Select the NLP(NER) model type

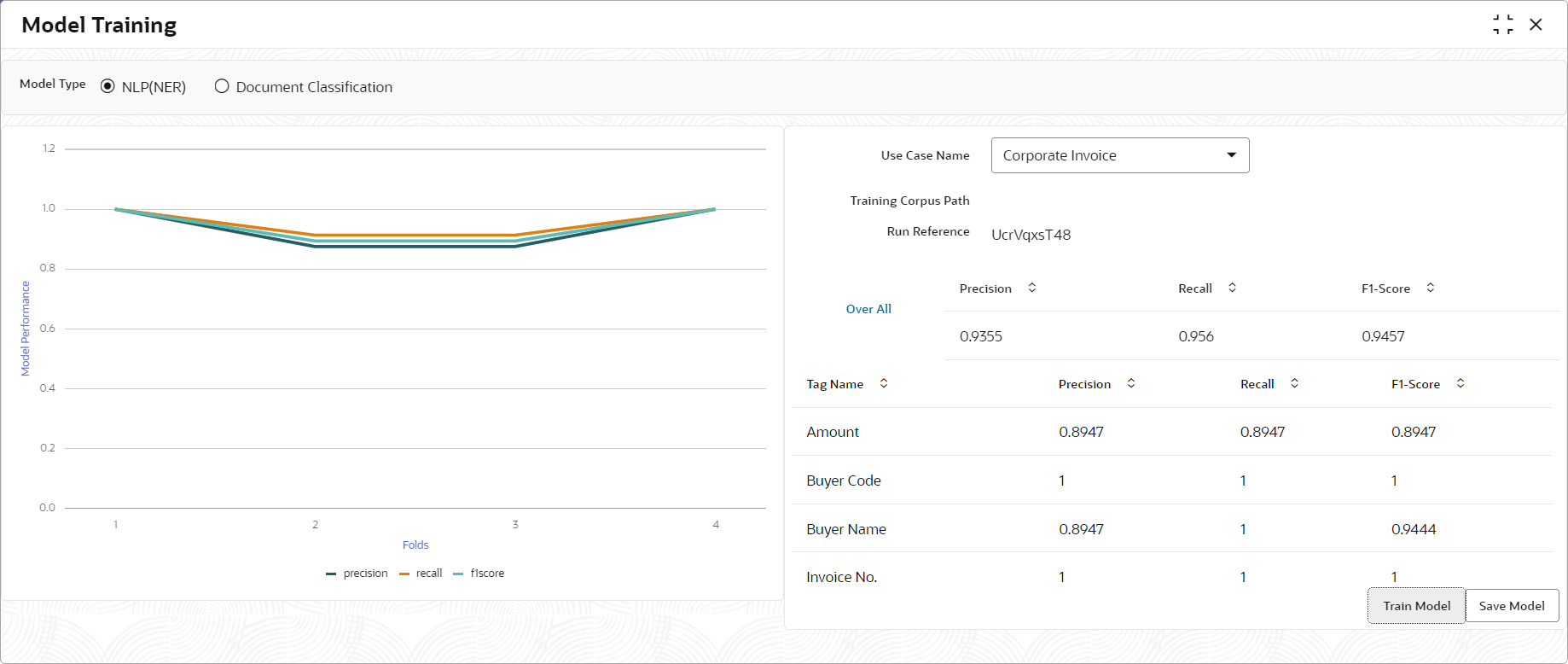tap(108, 86)
